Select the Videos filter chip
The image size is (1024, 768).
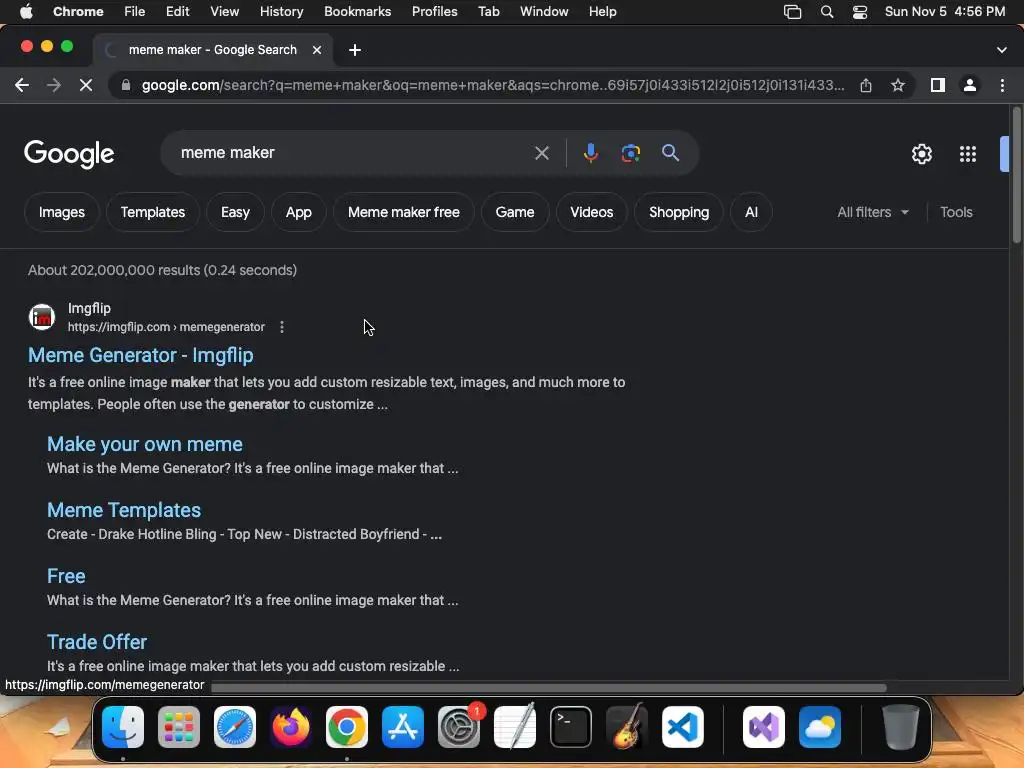(x=592, y=212)
